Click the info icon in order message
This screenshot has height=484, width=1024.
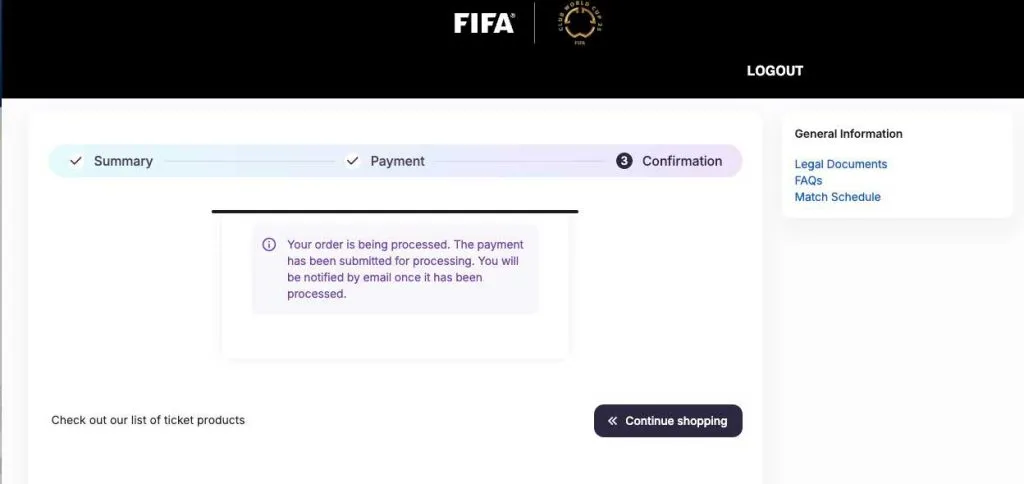(269, 245)
